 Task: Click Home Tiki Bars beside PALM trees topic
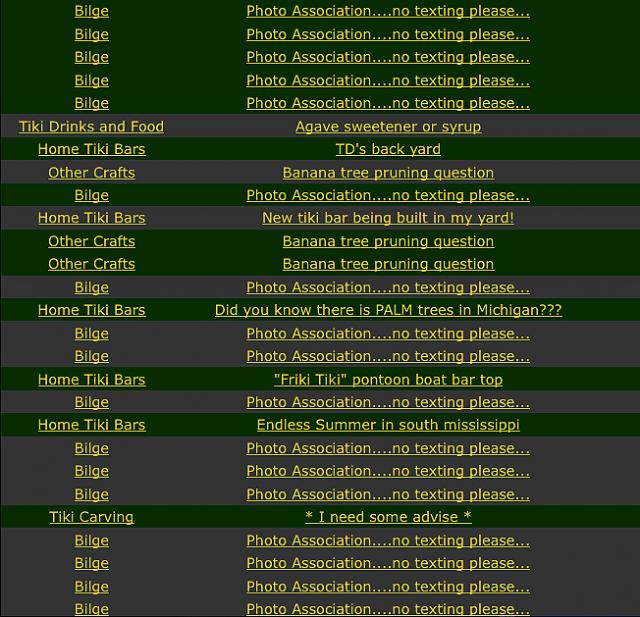pyautogui.click(x=91, y=310)
